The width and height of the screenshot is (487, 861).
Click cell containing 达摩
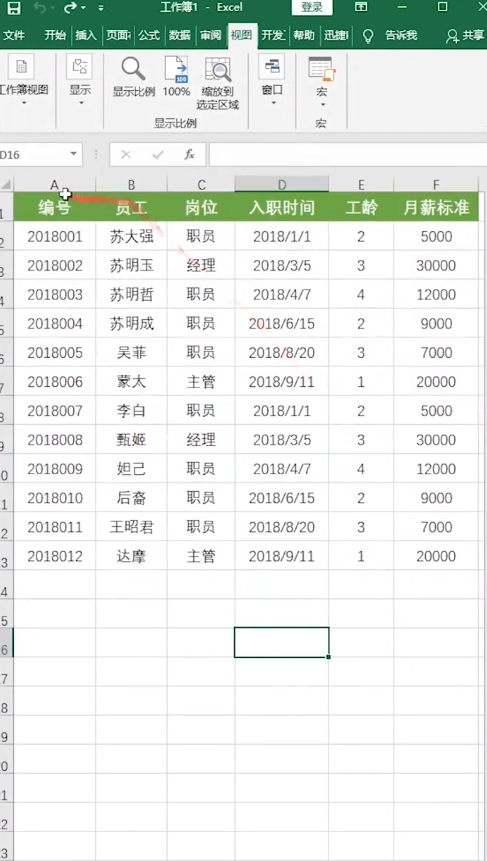pos(131,556)
